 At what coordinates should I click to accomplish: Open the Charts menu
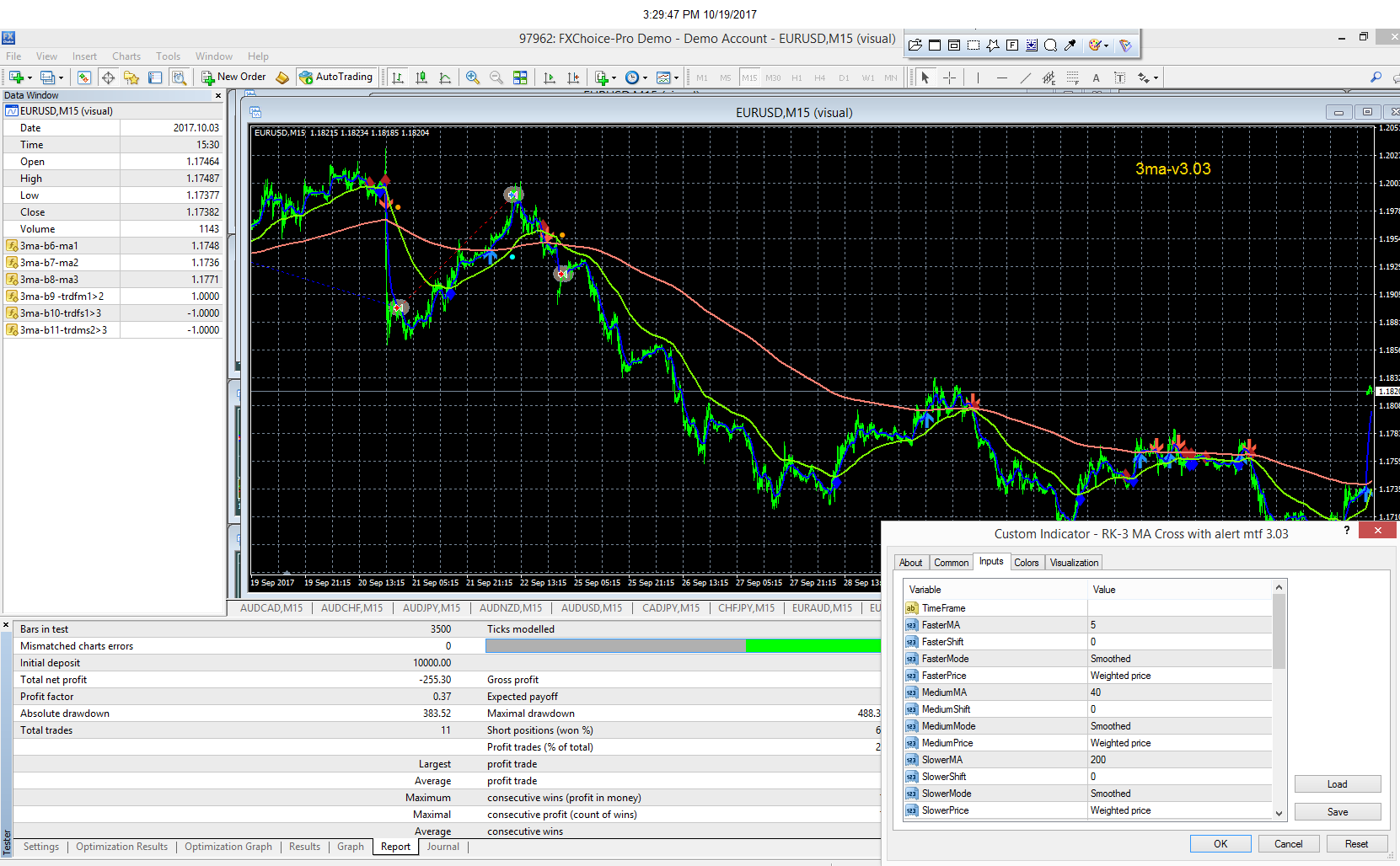pos(126,56)
